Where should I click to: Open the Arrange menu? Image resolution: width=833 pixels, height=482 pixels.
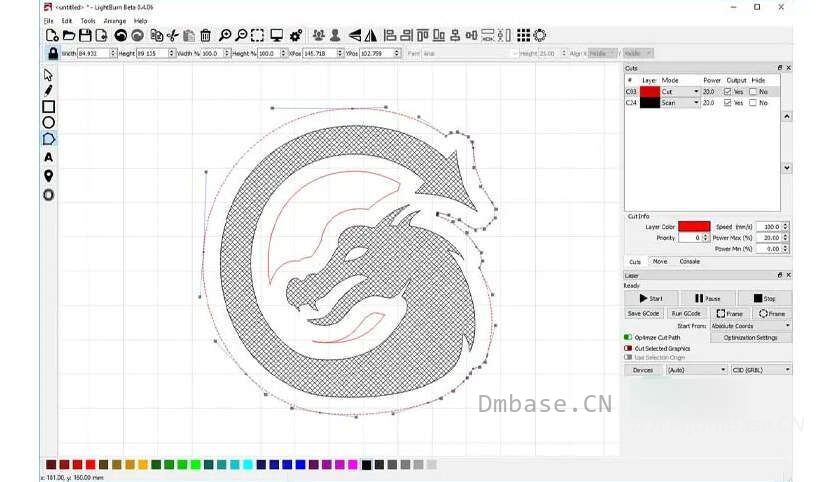[115, 21]
